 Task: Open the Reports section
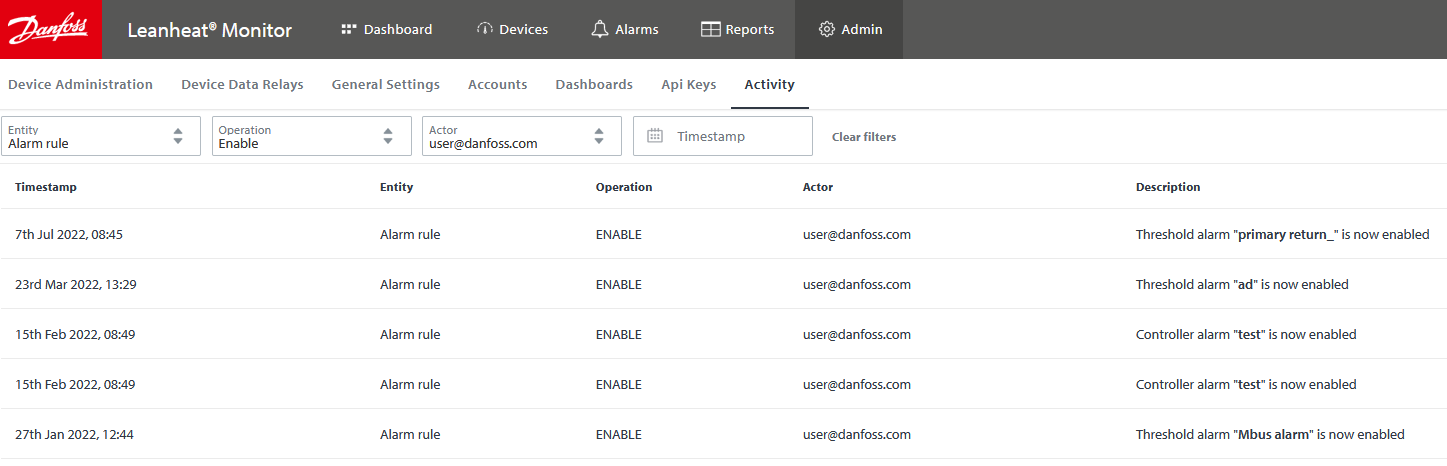pos(737,29)
